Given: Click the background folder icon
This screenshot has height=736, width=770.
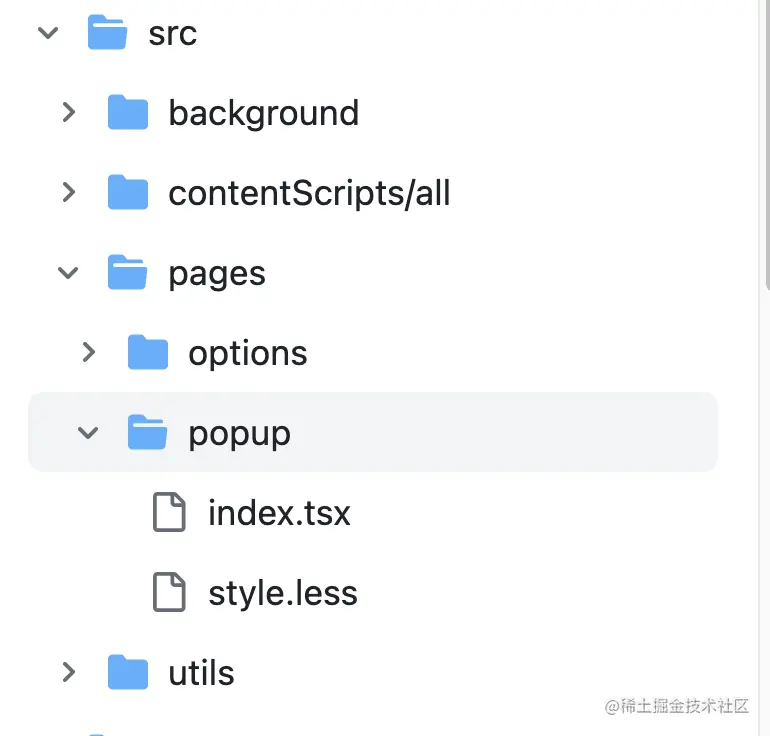Looking at the screenshot, I should pyautogui.click(x=128, y=112).
